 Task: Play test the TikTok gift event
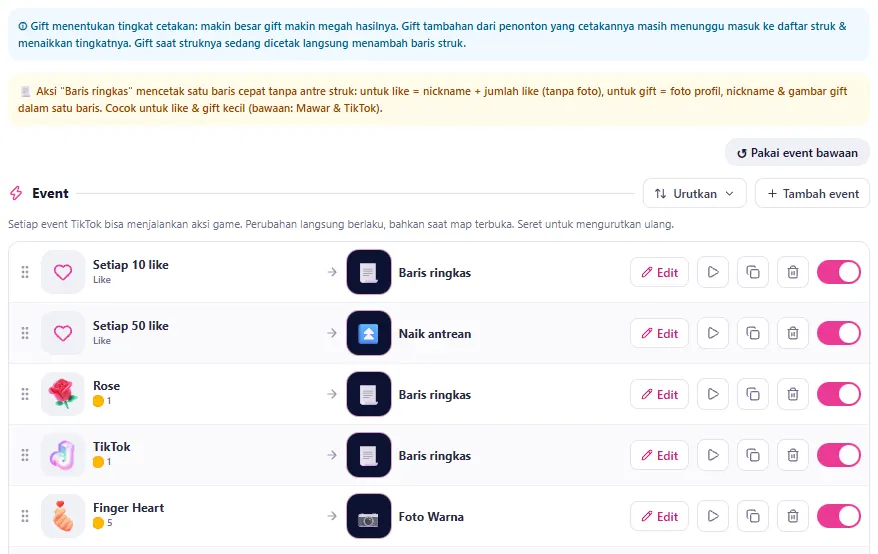tap(713, 455)
